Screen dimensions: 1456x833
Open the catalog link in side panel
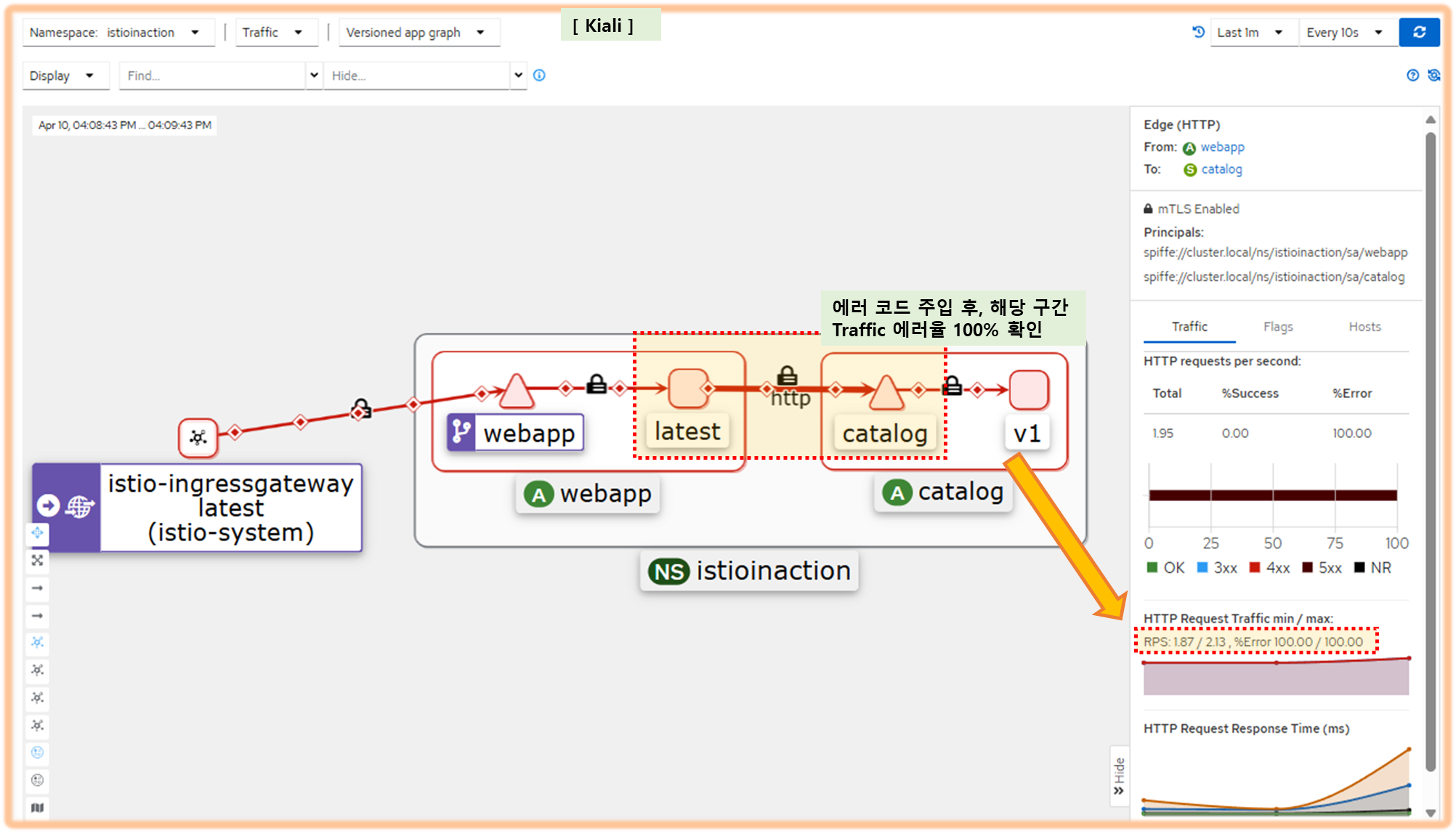(1221, 169)
